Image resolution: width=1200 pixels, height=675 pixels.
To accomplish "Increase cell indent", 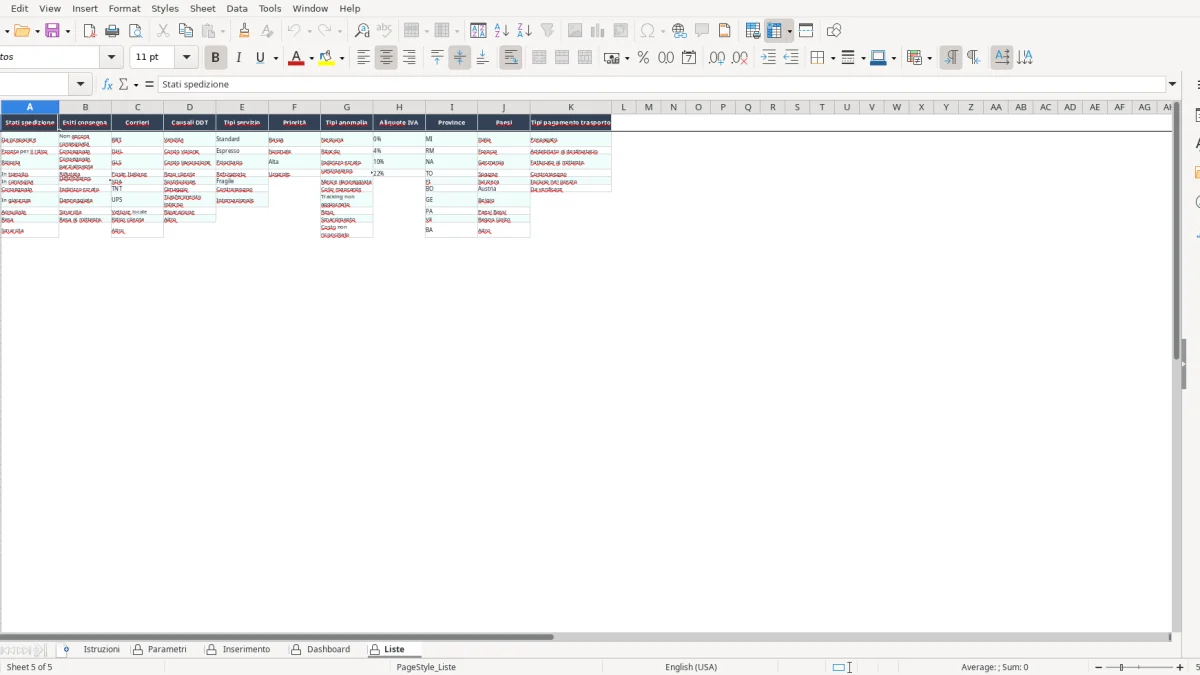I will point(768,58).
